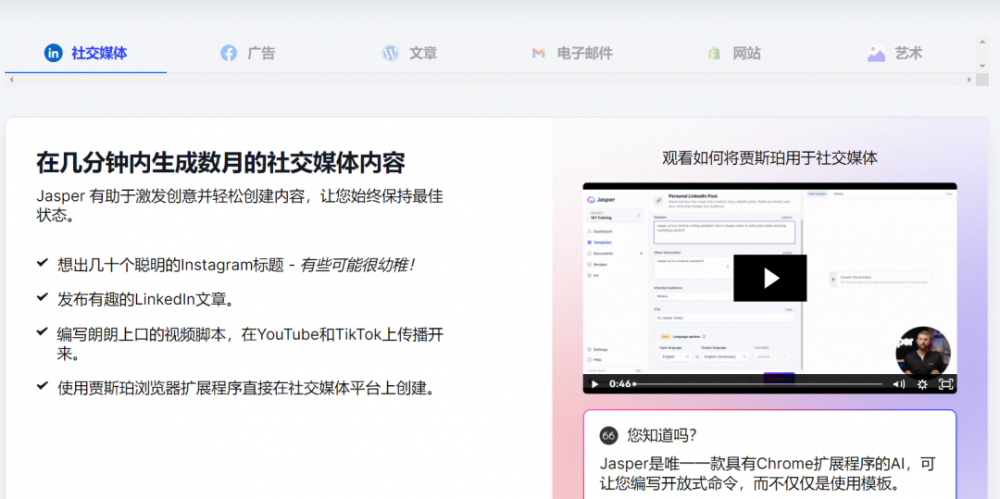Click the video progress bar
This screenshot has width=1000, height=499.
click(x=760, y=384)
